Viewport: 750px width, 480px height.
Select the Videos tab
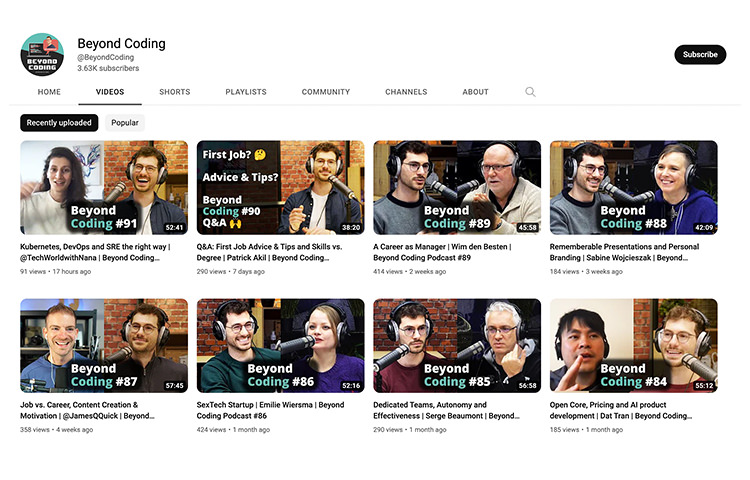click(x=110, y=92)
